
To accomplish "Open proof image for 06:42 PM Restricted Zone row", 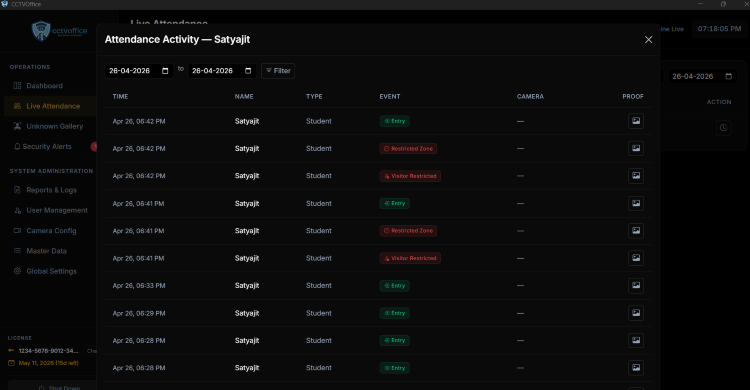I will [x=636, y=148].
